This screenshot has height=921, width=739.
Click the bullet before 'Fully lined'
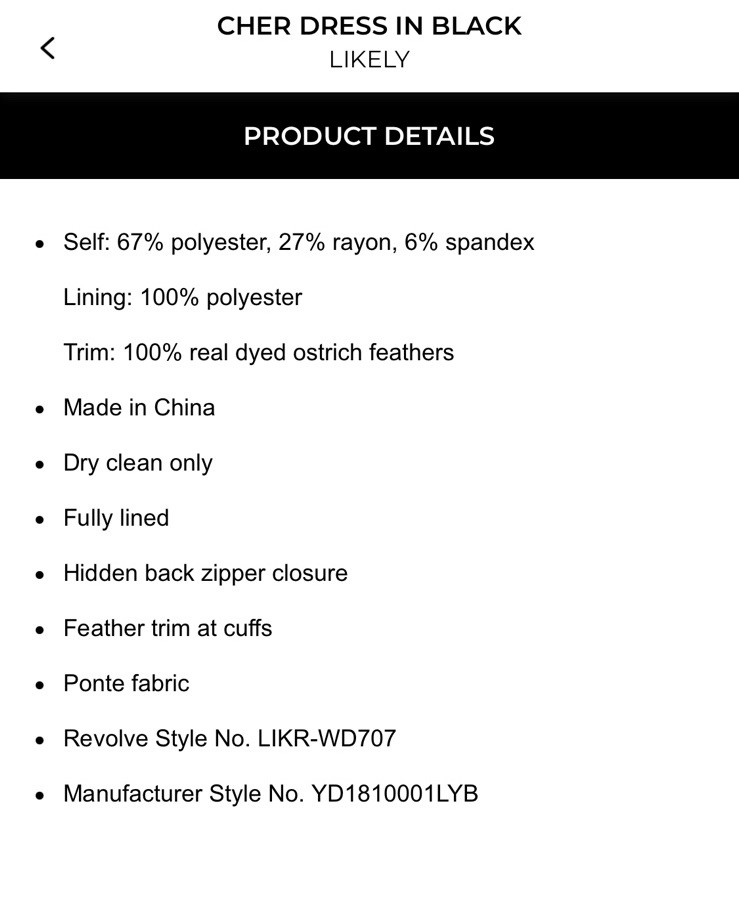[x=40, y=519]
